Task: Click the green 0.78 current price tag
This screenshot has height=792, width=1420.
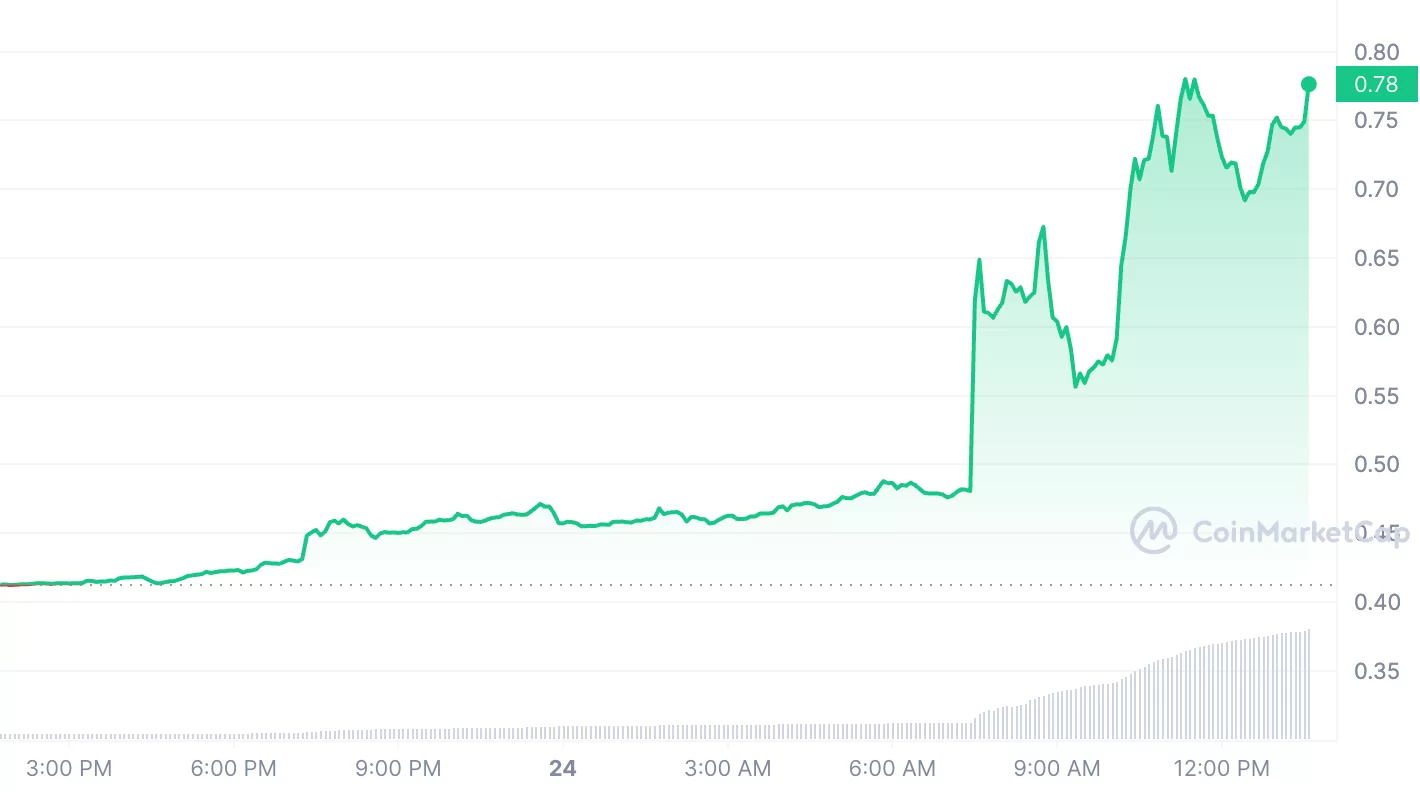Action: pos(1376,84)
